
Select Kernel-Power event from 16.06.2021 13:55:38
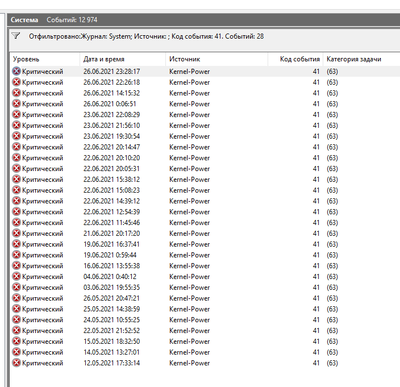(205, 265)
